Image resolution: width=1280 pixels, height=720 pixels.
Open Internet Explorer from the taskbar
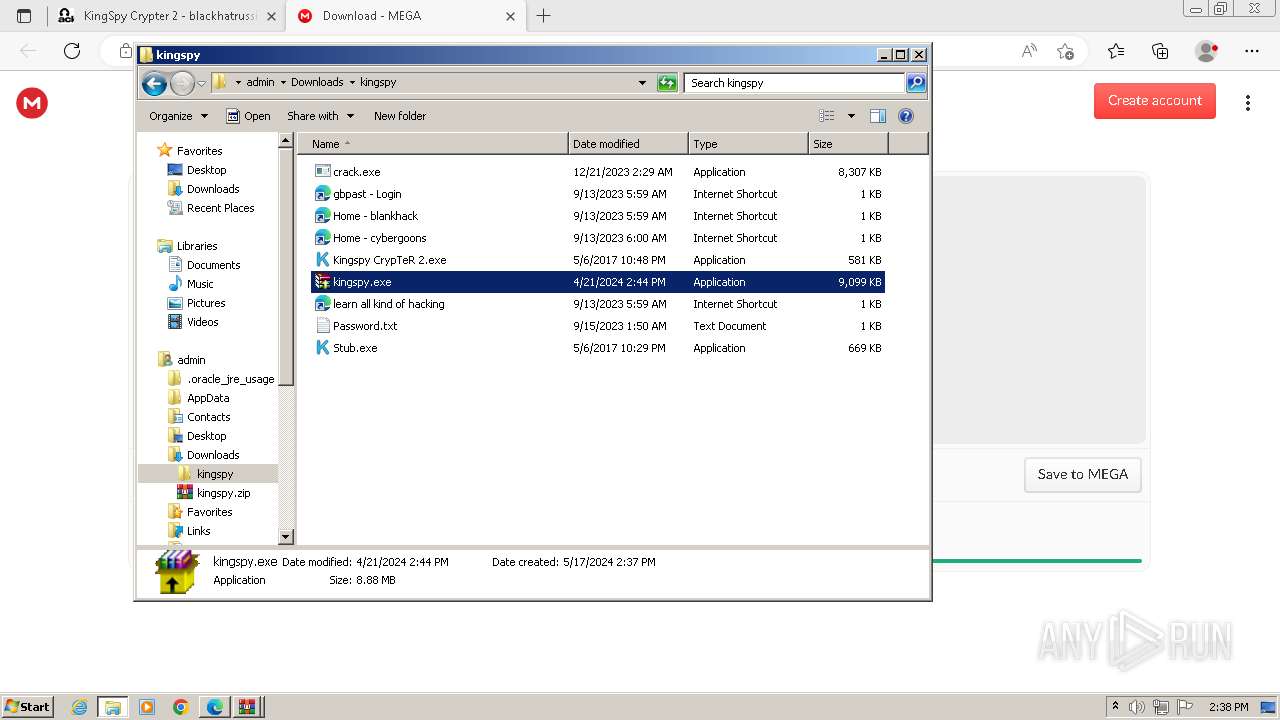pos(80,707)
